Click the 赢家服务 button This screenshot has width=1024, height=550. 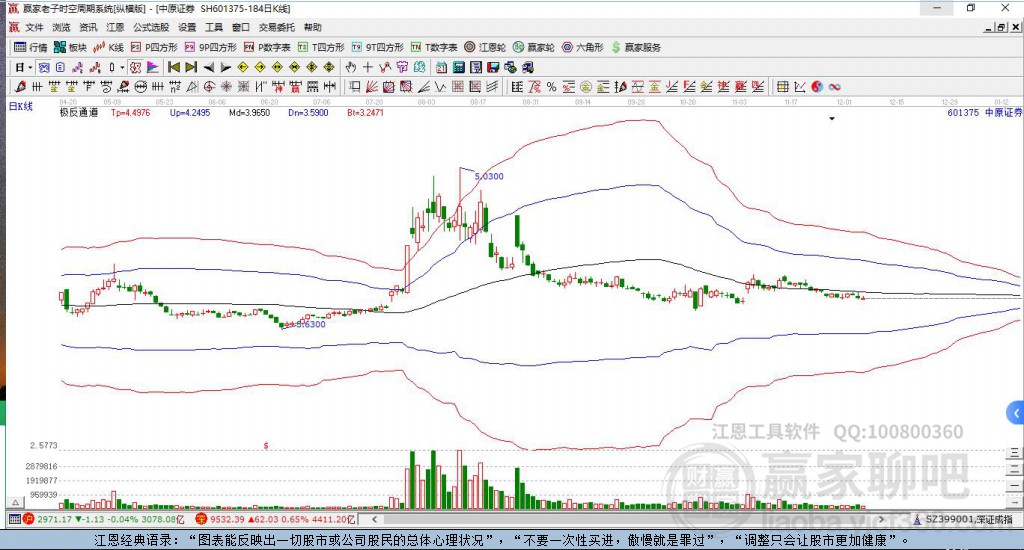(636, 47)
